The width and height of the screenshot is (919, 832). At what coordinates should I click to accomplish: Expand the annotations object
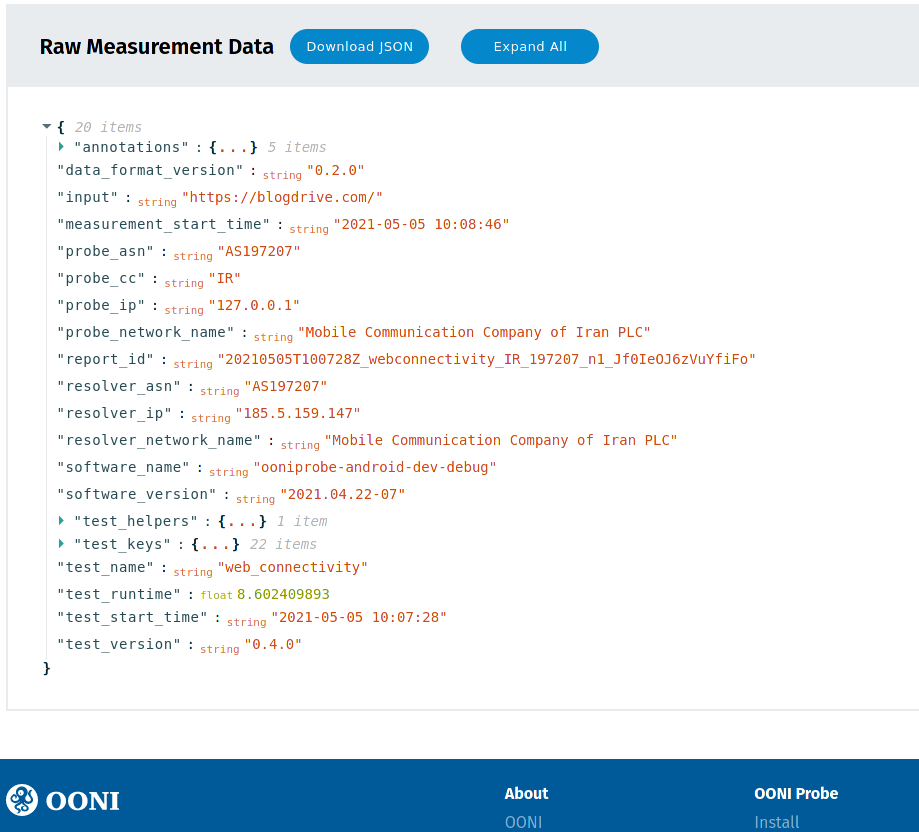pyautogui.click(x=62, y=147)
